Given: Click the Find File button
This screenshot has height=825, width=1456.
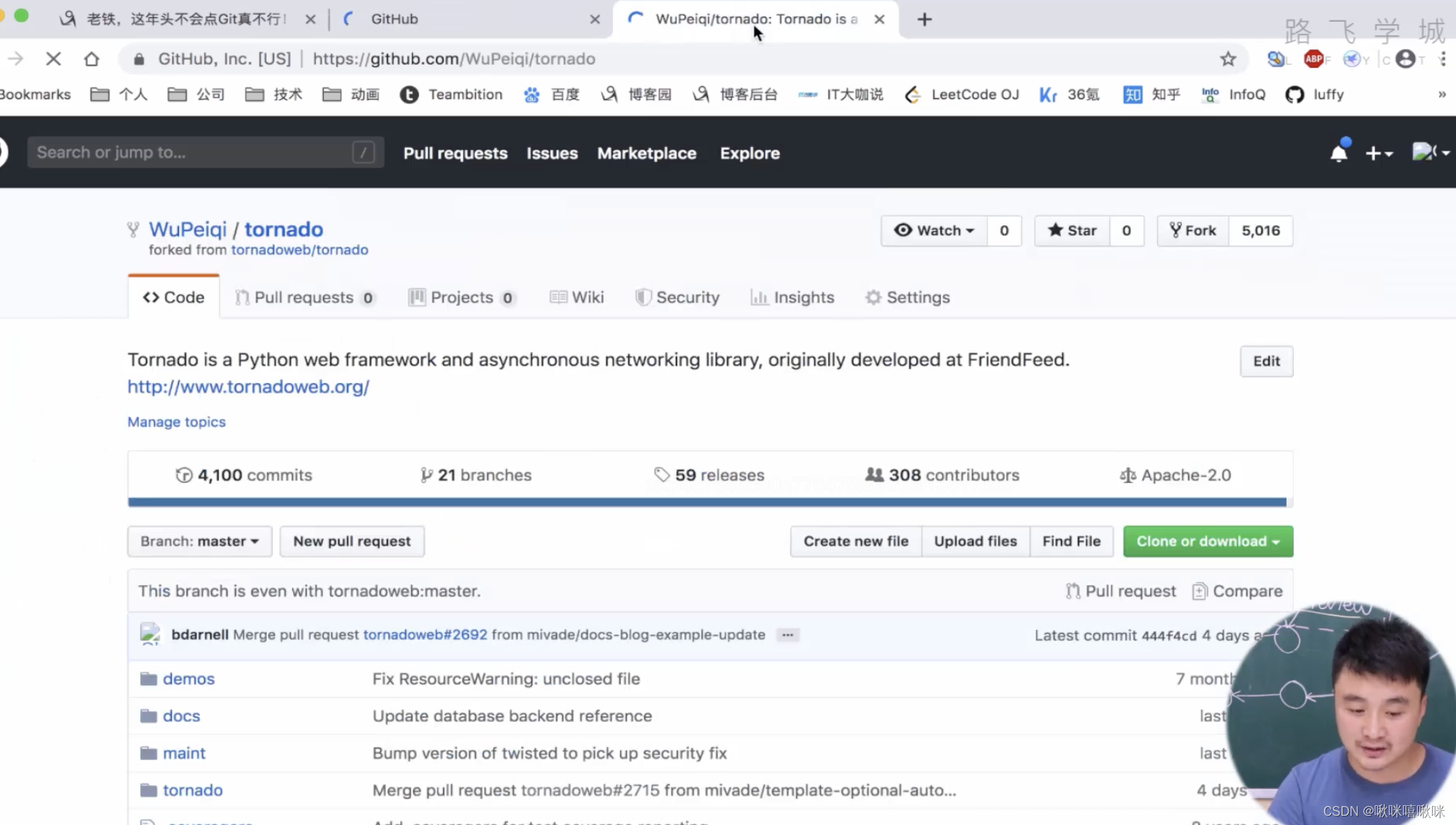Looking at the screenshot, I should pos(1072,542).
